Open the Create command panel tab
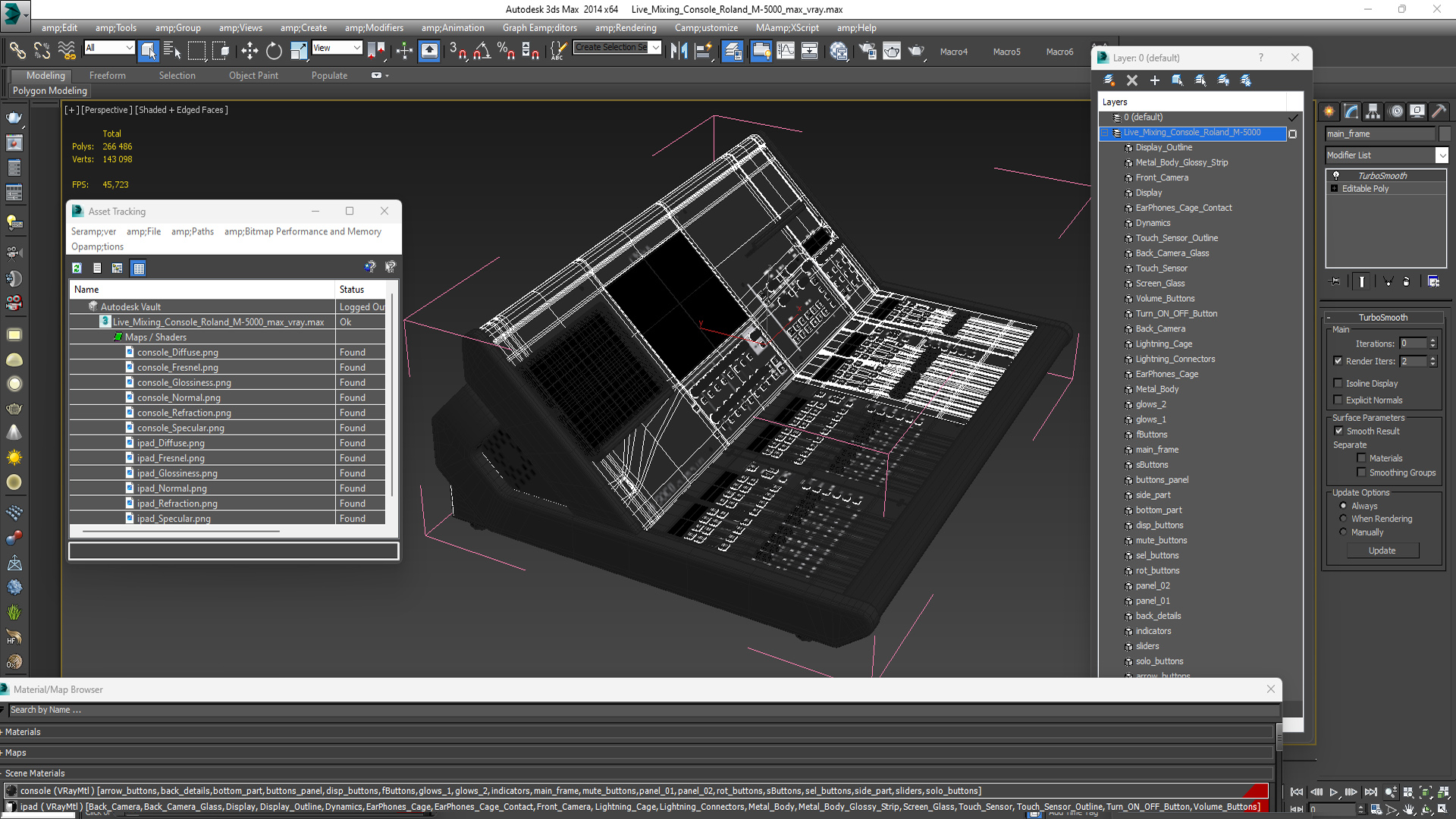This screenshot has height=819, width=1456. 1329,111
